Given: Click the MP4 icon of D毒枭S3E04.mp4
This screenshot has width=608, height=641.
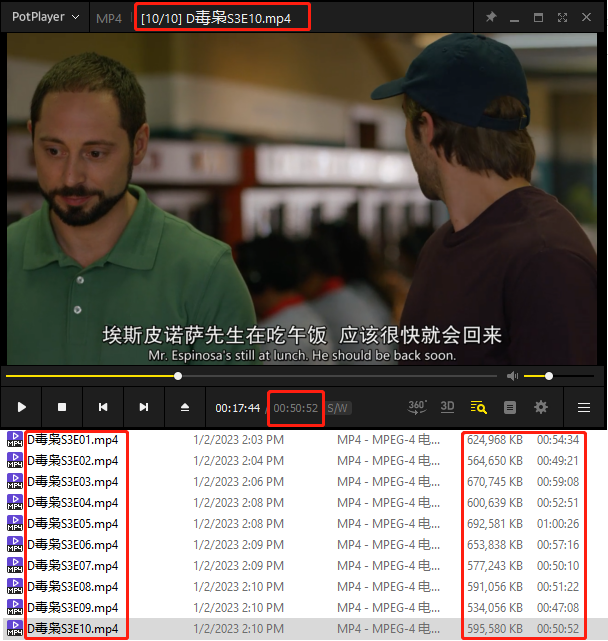Looking at the screenshot, I should [15, 503].
